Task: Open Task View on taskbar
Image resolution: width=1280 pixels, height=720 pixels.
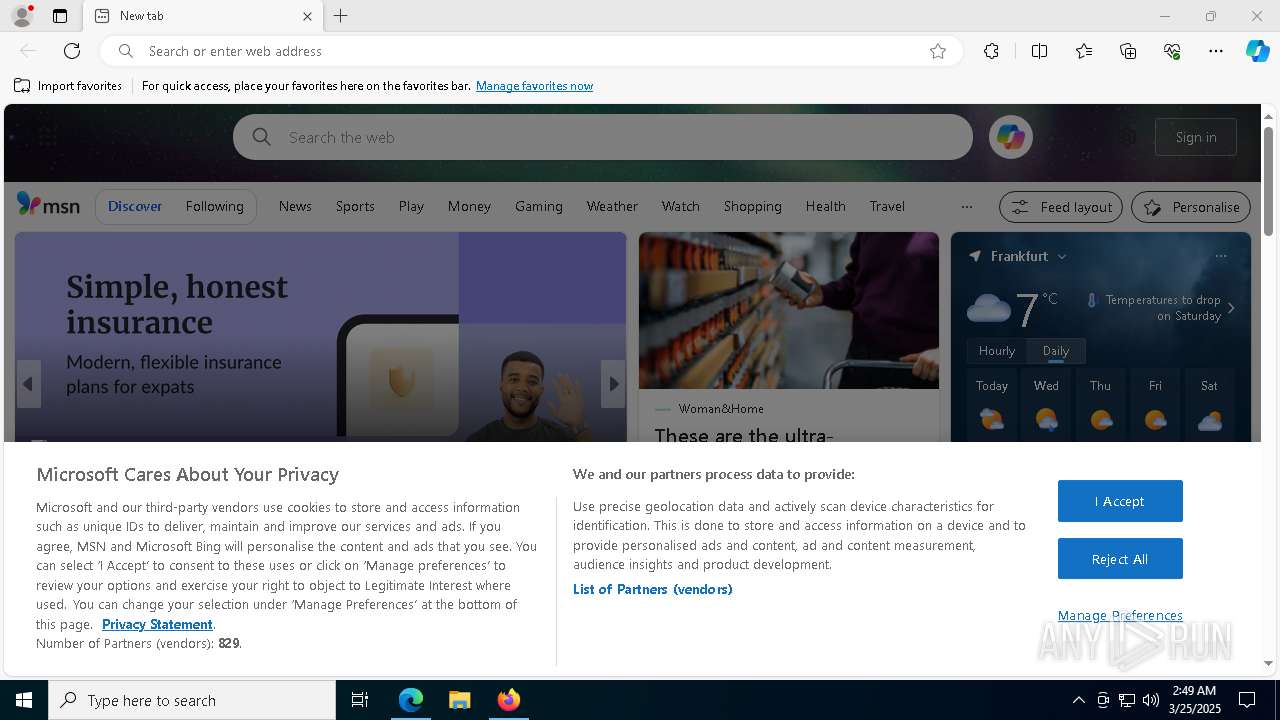Action: click(x=360, y=700)
